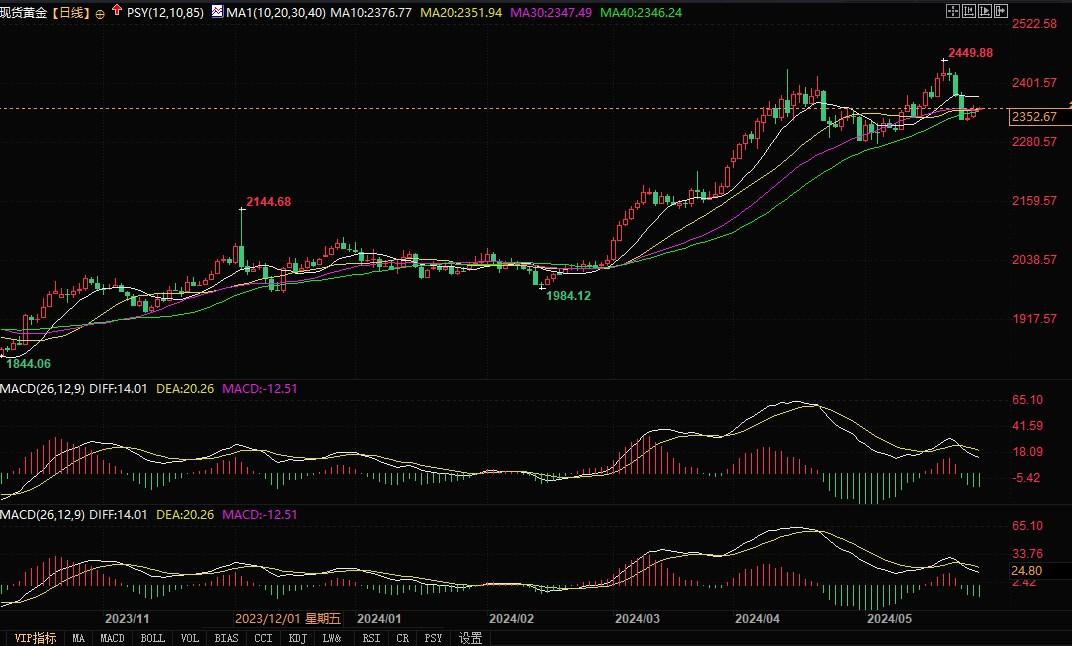Click the green MA40:2346.24 value
1072x646 pixels.
click(x=641, y=12)
